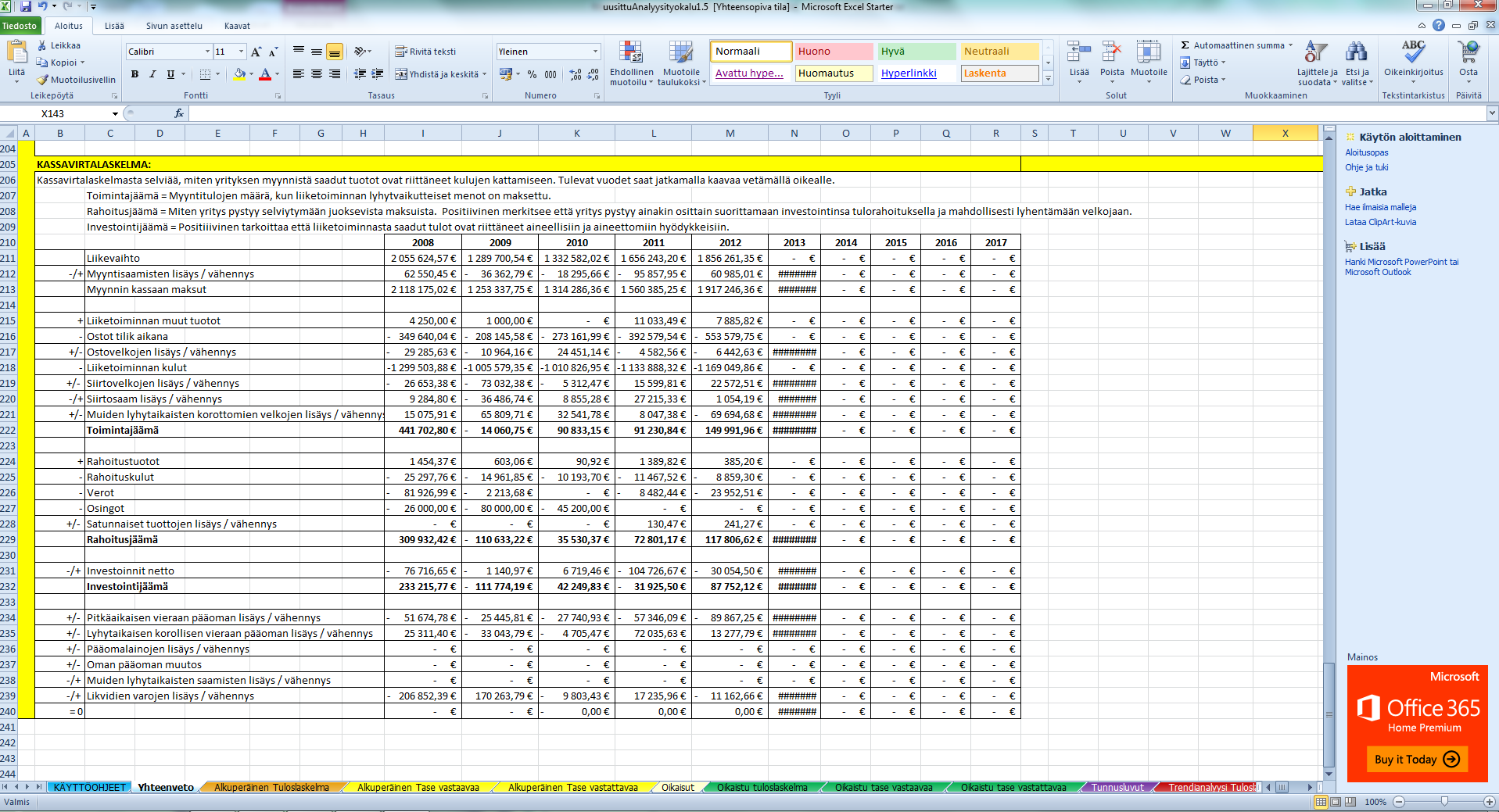Click Hae ilmaisia malleja link
This screenshot has height=812, width=1499.
click(1380, 207)
